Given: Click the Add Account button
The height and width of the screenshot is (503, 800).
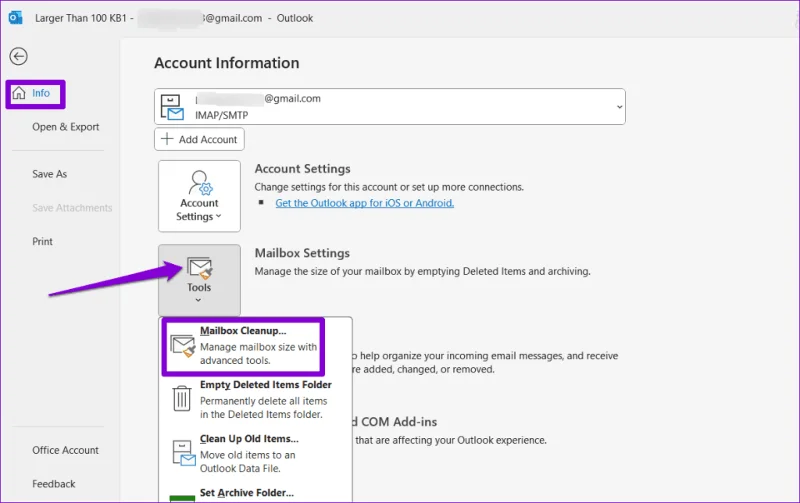Looking at the screenshot, I should coord(199,139).
